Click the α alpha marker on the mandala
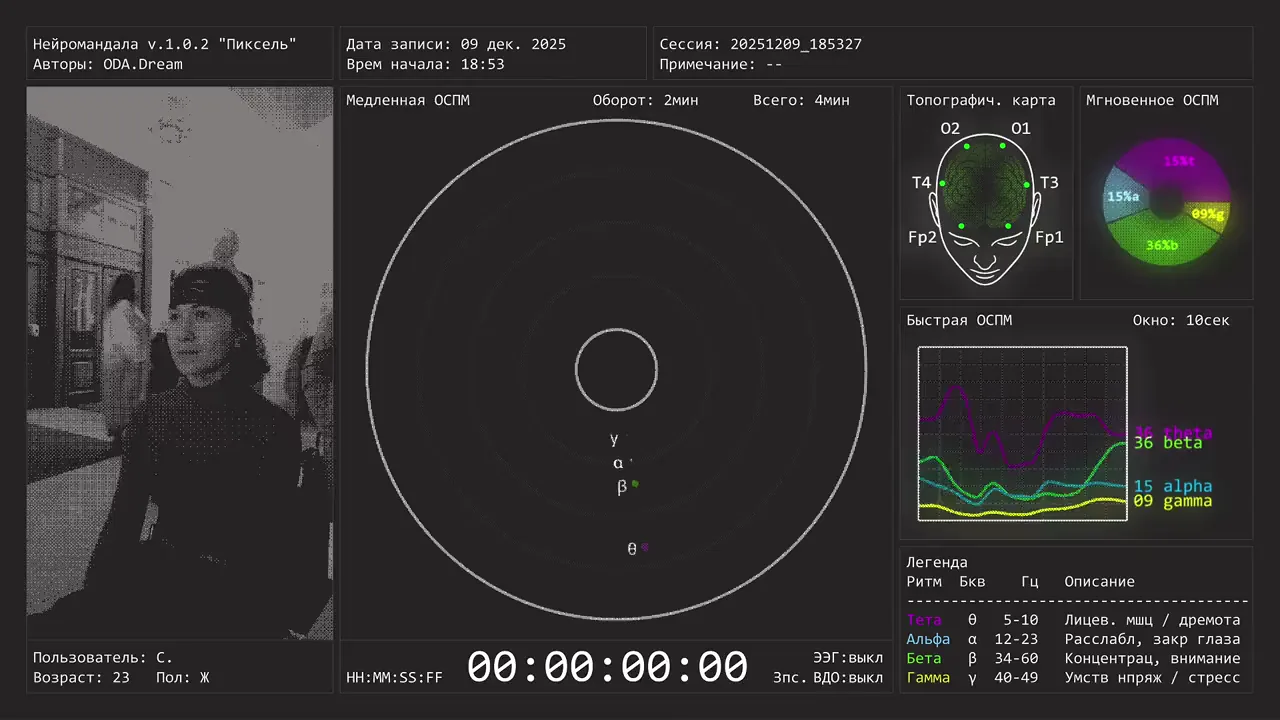 click(618, 463)
